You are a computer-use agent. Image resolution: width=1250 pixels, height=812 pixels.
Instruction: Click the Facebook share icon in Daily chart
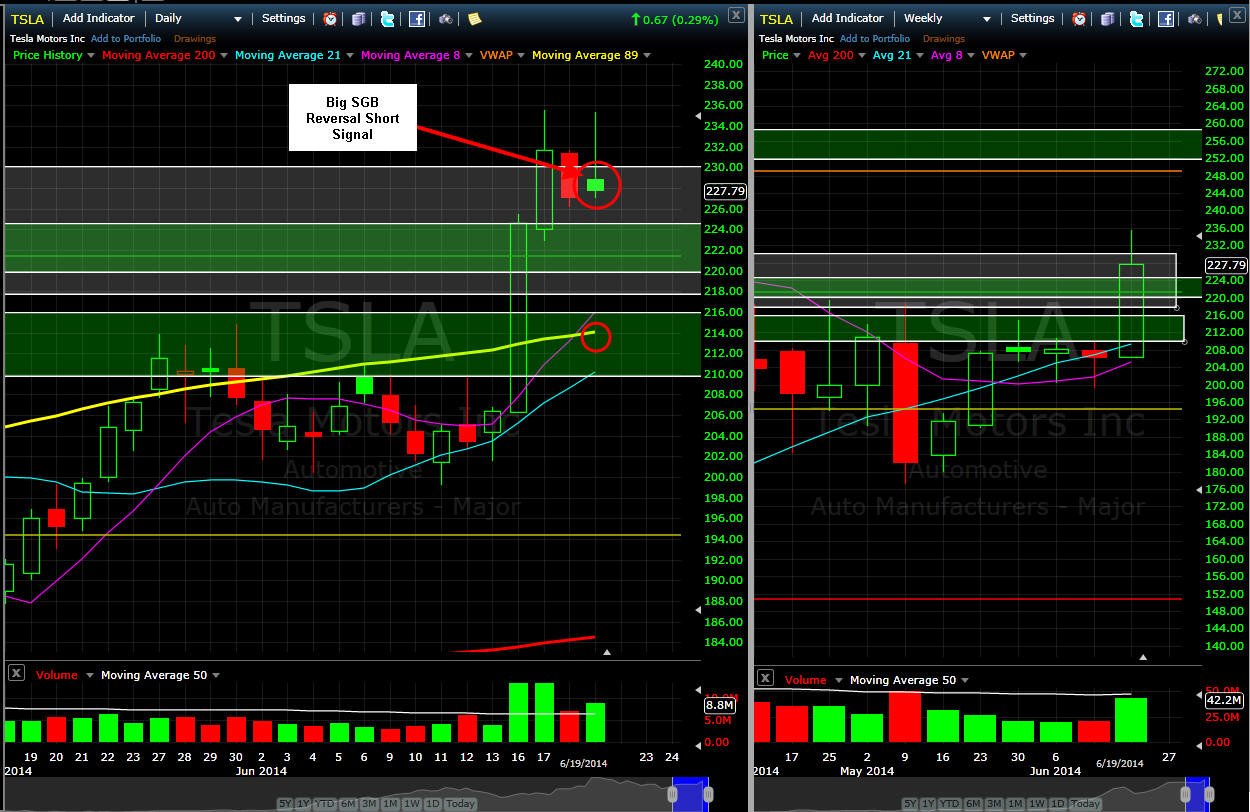click(417, 19)
